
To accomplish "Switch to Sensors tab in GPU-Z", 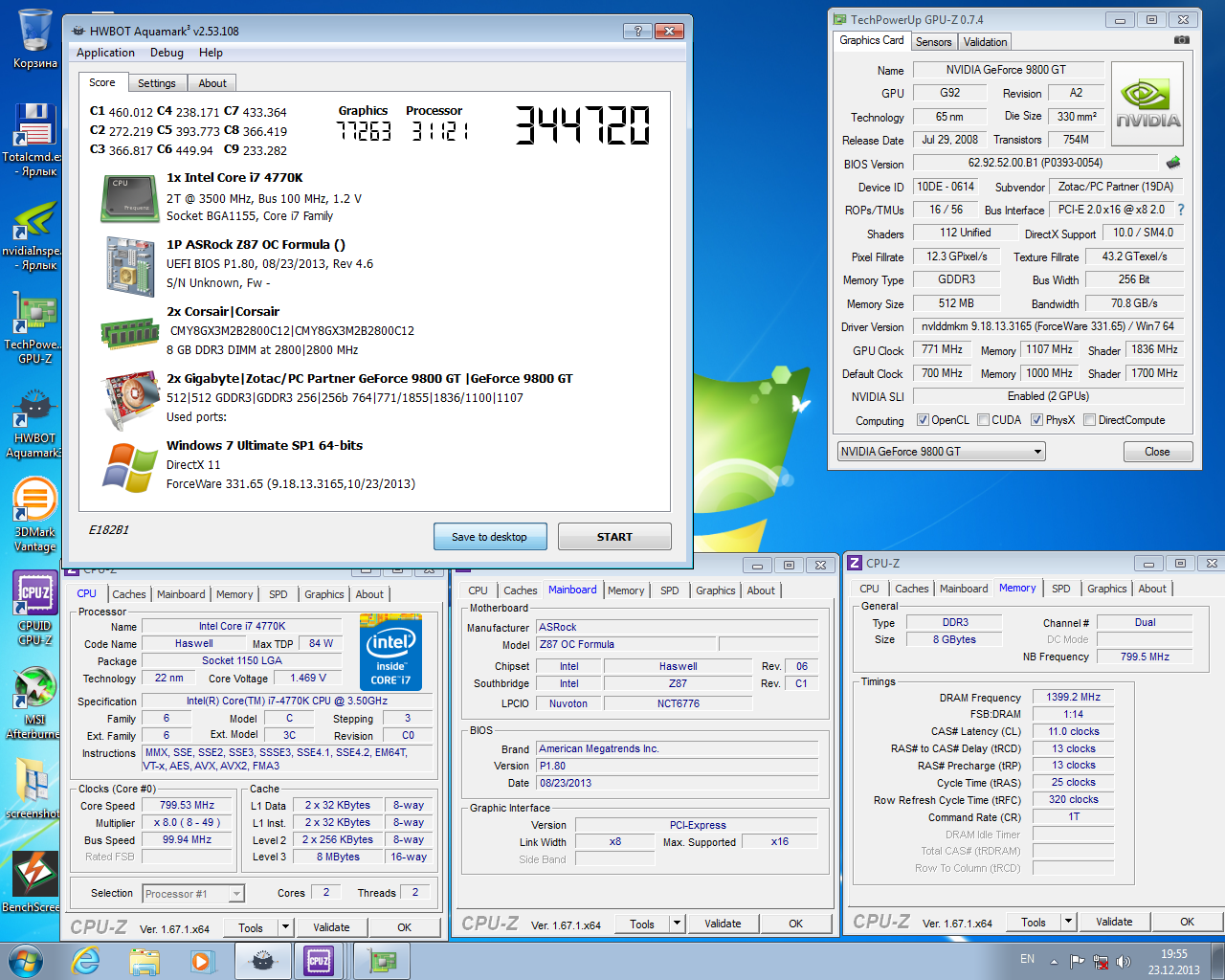I will pyautogui.click(x=933, y=42).
